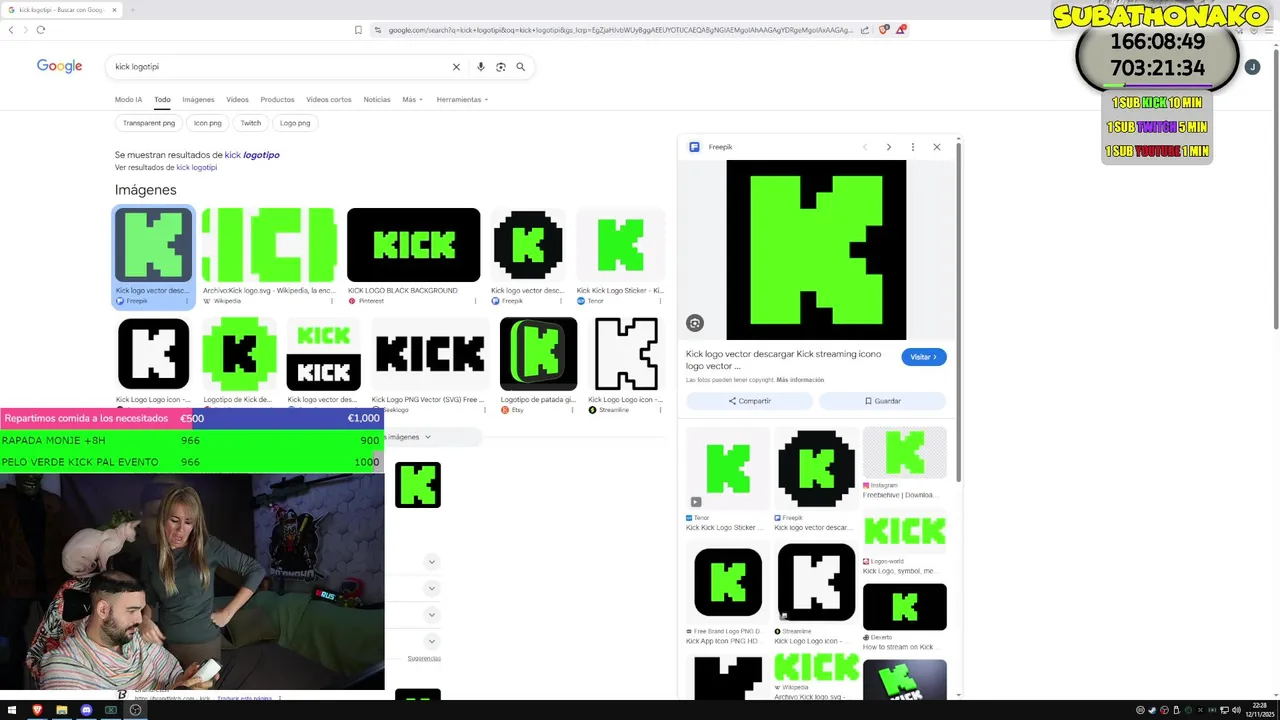This screenshot has height=720, width=1280.
Task: Go back in browser history
Action: [x=11, y=30]
